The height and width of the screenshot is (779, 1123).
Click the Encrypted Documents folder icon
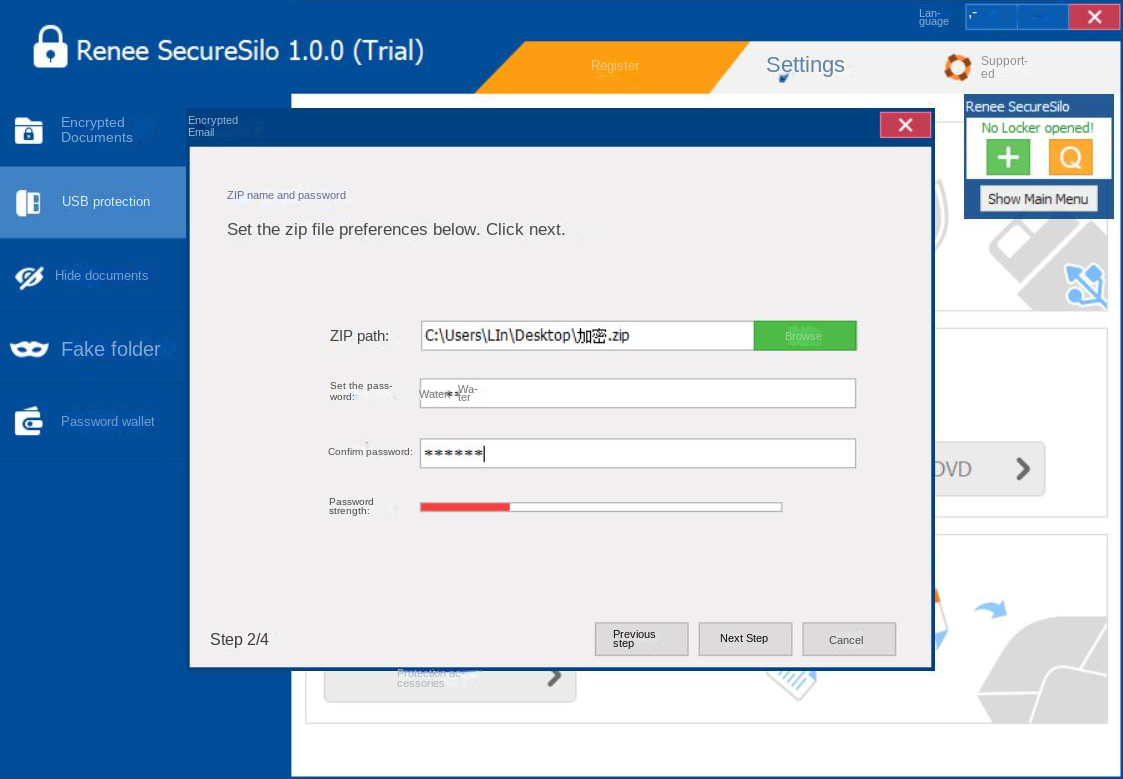click(29, 130)
